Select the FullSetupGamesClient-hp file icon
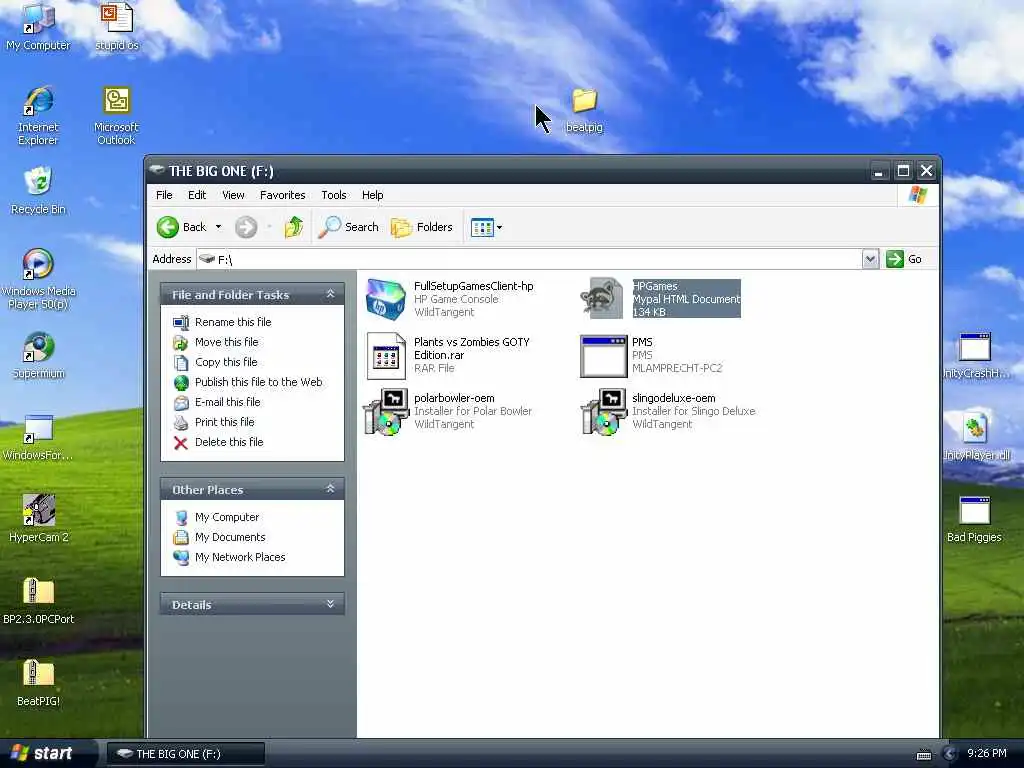1024x768 pixels. click(385, 299)
